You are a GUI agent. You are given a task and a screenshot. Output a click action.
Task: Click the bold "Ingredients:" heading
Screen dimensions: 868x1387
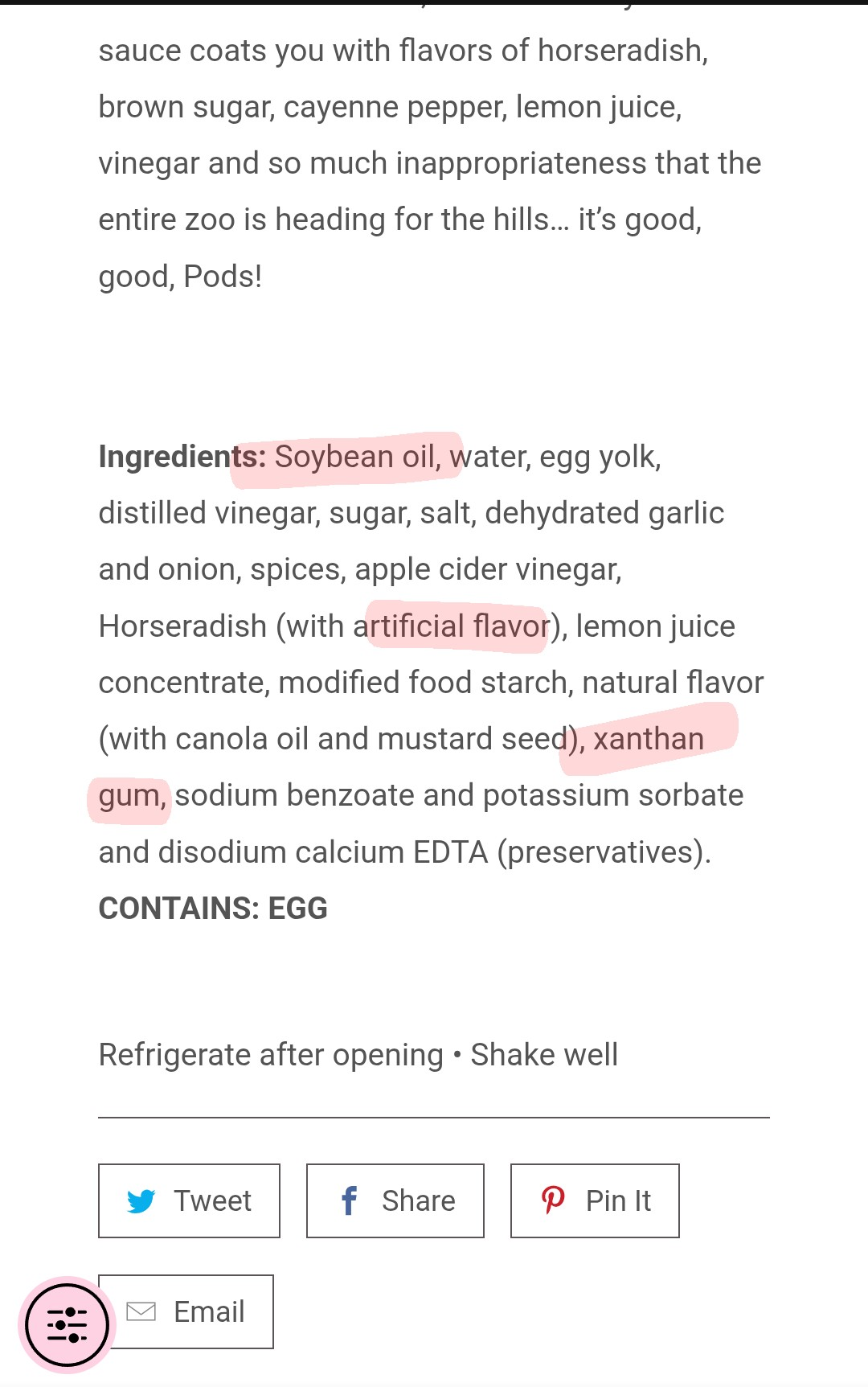point(182,458)
